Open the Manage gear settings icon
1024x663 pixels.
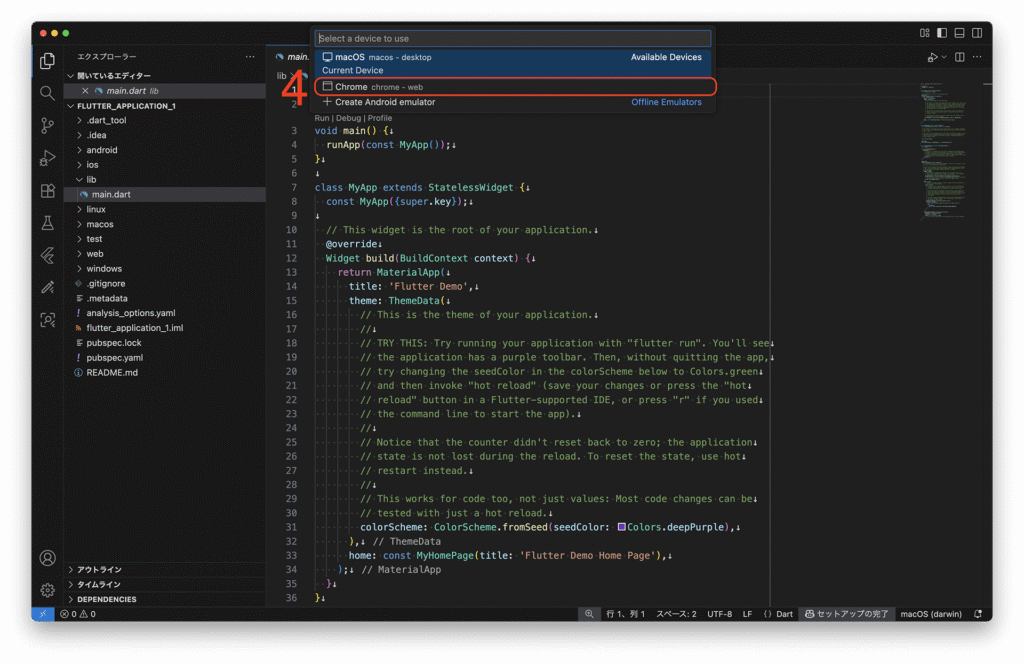pos(47,590)
